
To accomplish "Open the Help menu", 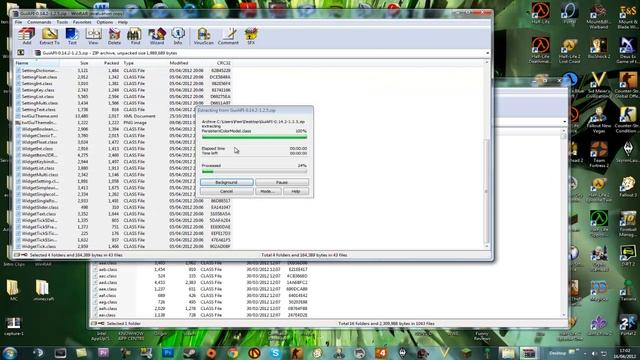I will tap(123, 22).
